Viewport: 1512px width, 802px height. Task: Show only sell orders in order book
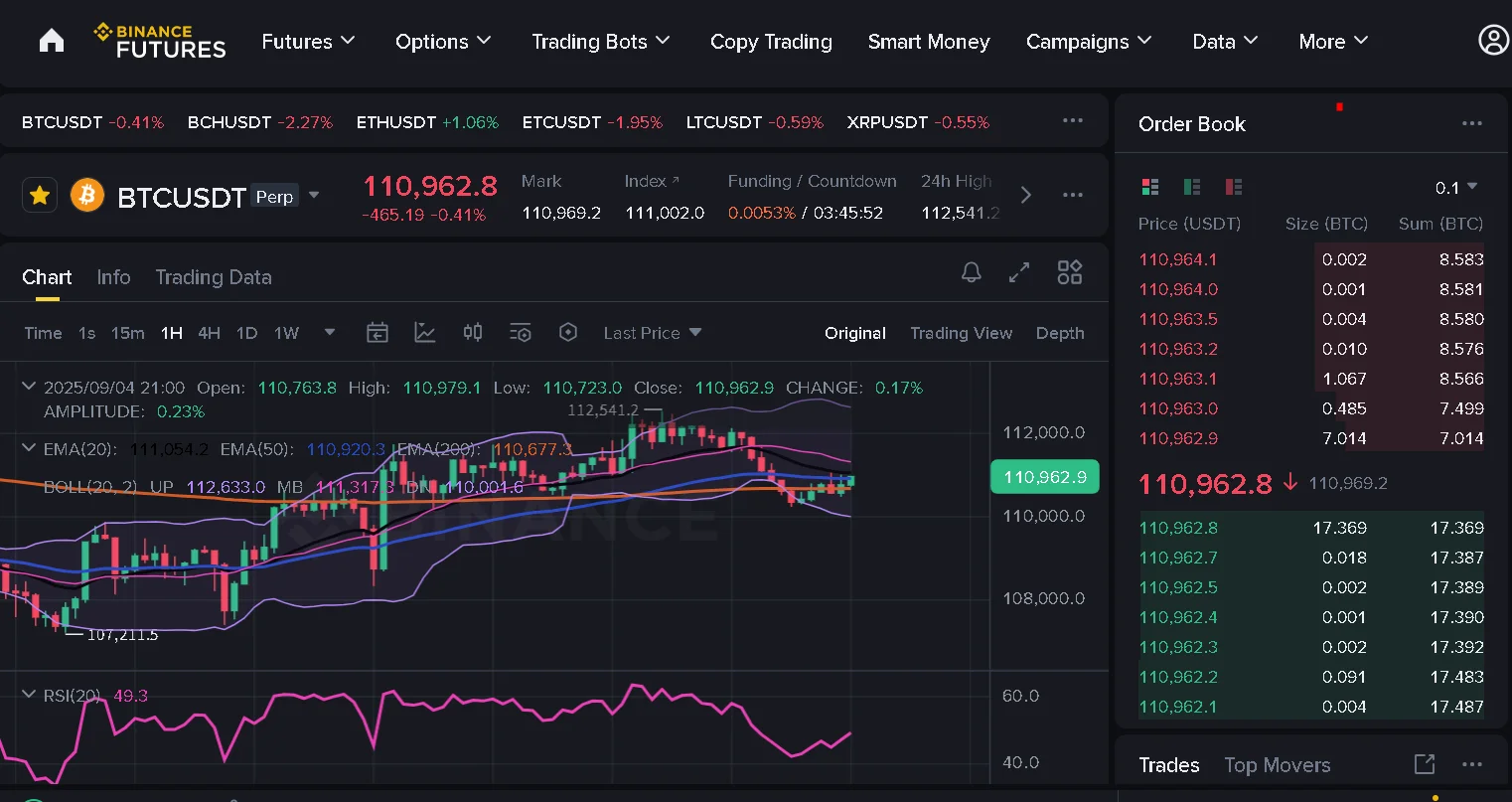pyautogui.click(x=1234, y=187)
